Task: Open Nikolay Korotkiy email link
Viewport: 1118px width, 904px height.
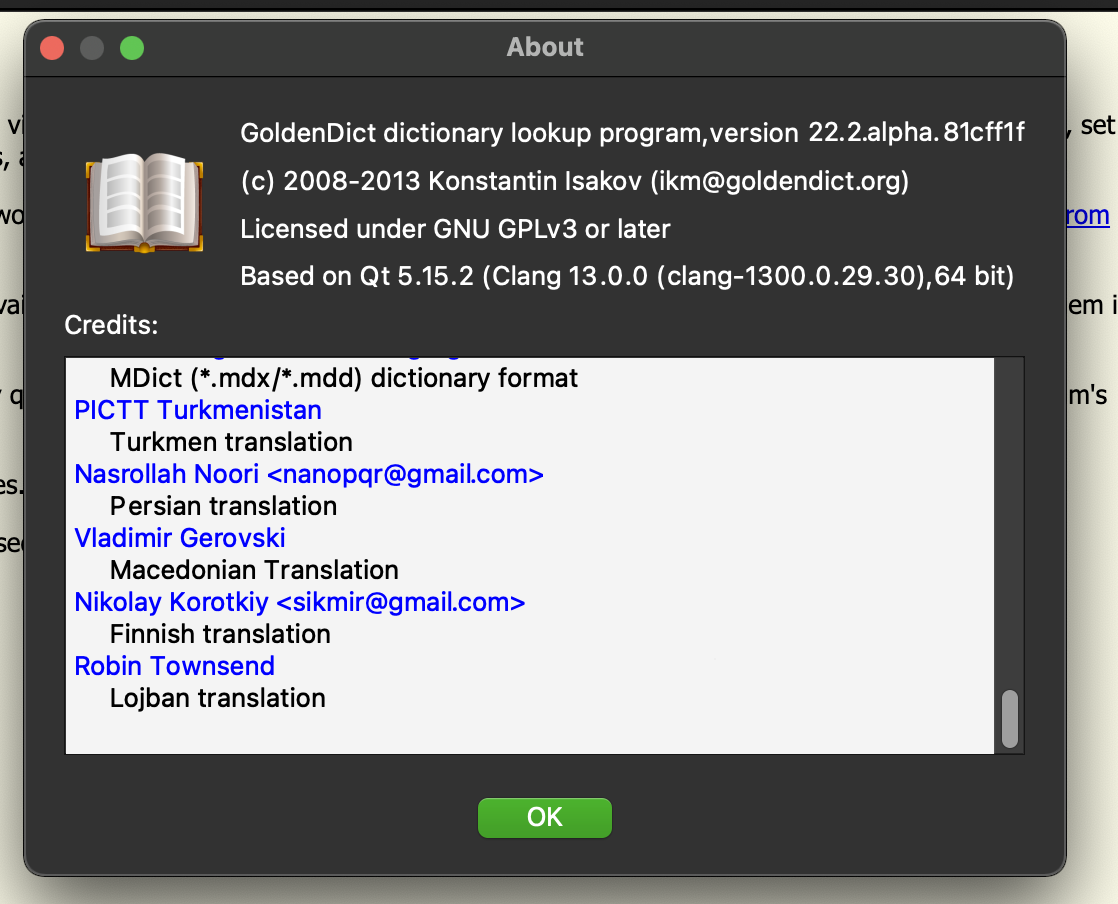Action: point(299,602)
